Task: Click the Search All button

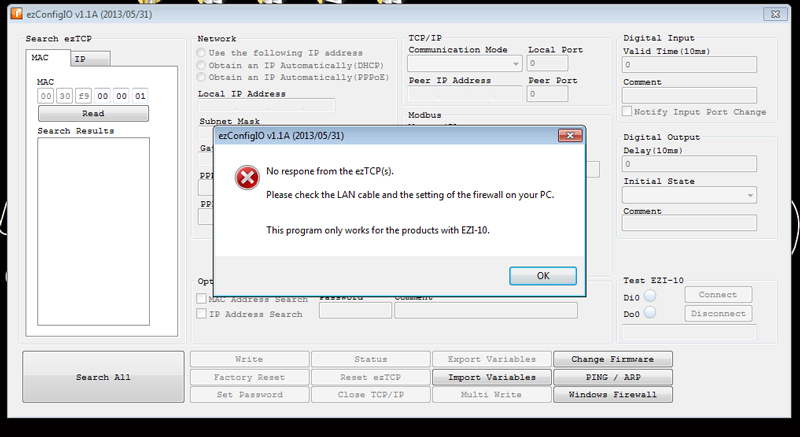Action: (103, 377)
